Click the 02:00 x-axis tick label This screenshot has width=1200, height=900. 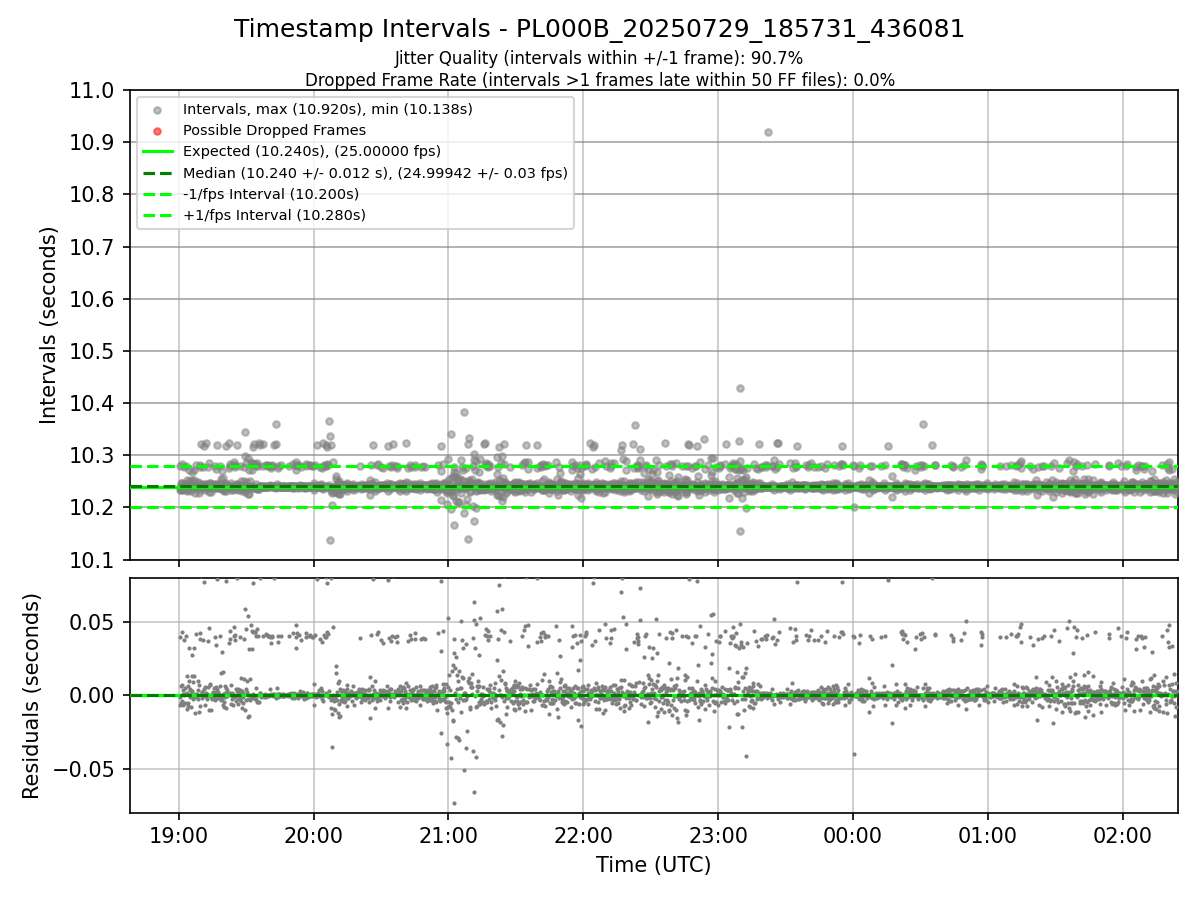pyautogui.click(x=1122, y=836)
